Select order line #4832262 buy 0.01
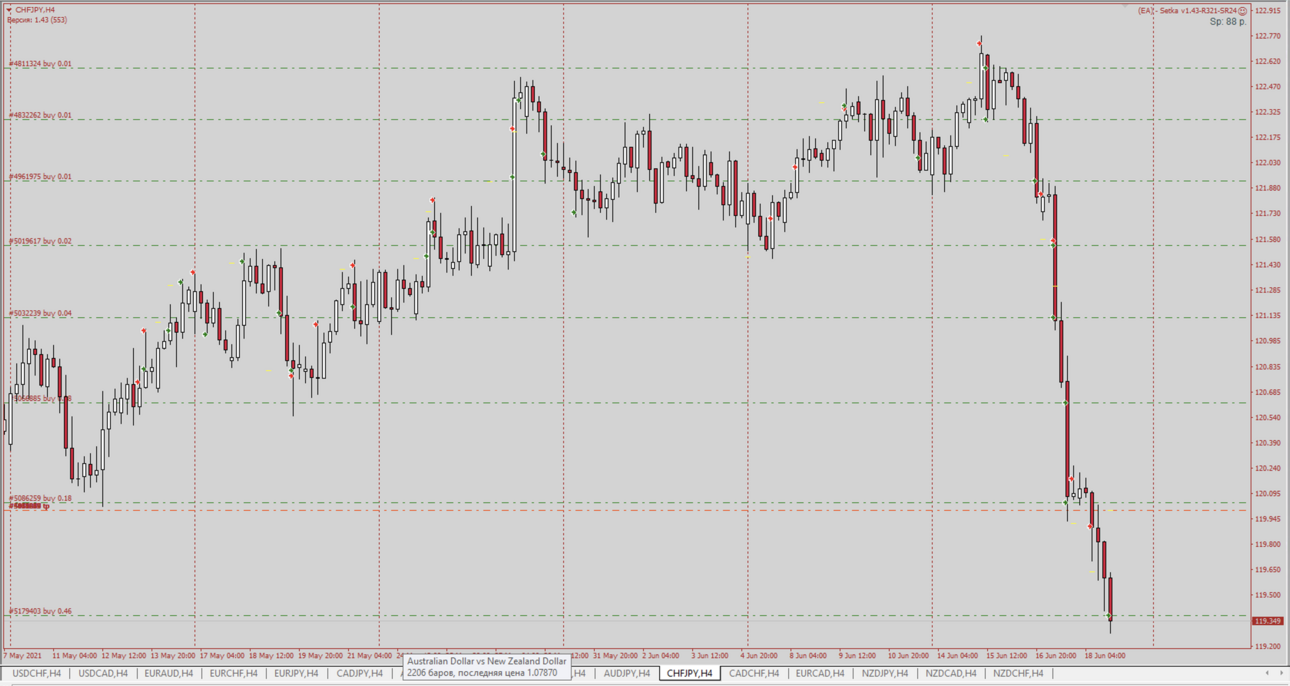The height and width of the screenshot is (686, 1290). [40, 115]
